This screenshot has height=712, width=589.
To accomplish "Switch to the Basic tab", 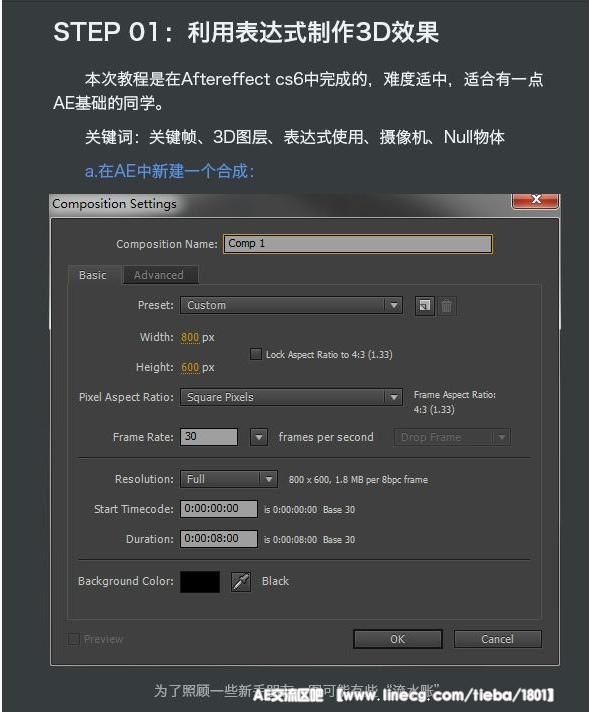I will (x=93, y=275).
